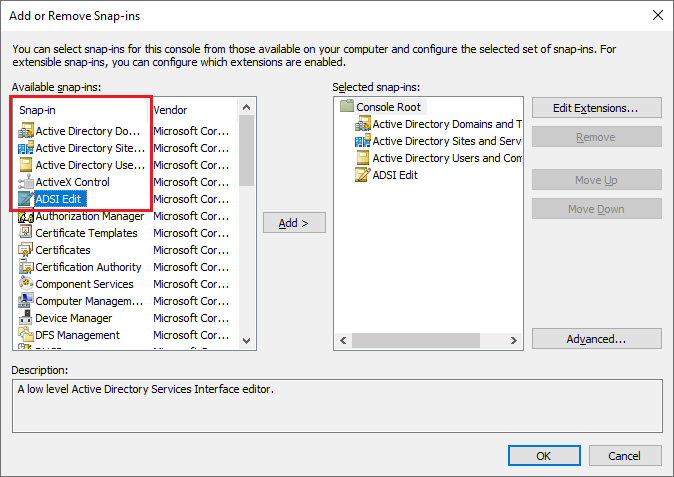The image size is (674, 477).
Task: Click the ADSI Edit icon in available snap-ins
Action: [26, 199]
